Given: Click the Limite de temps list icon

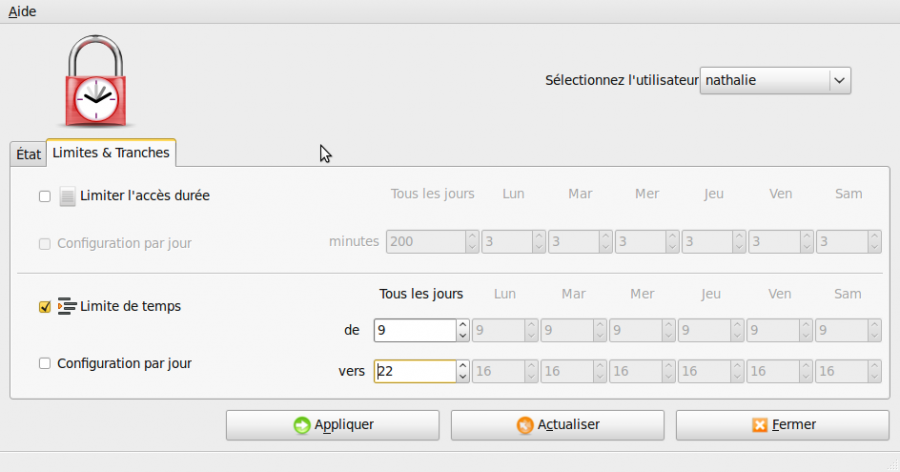Looking at the screenshot, I should click(x=67, y=306).
